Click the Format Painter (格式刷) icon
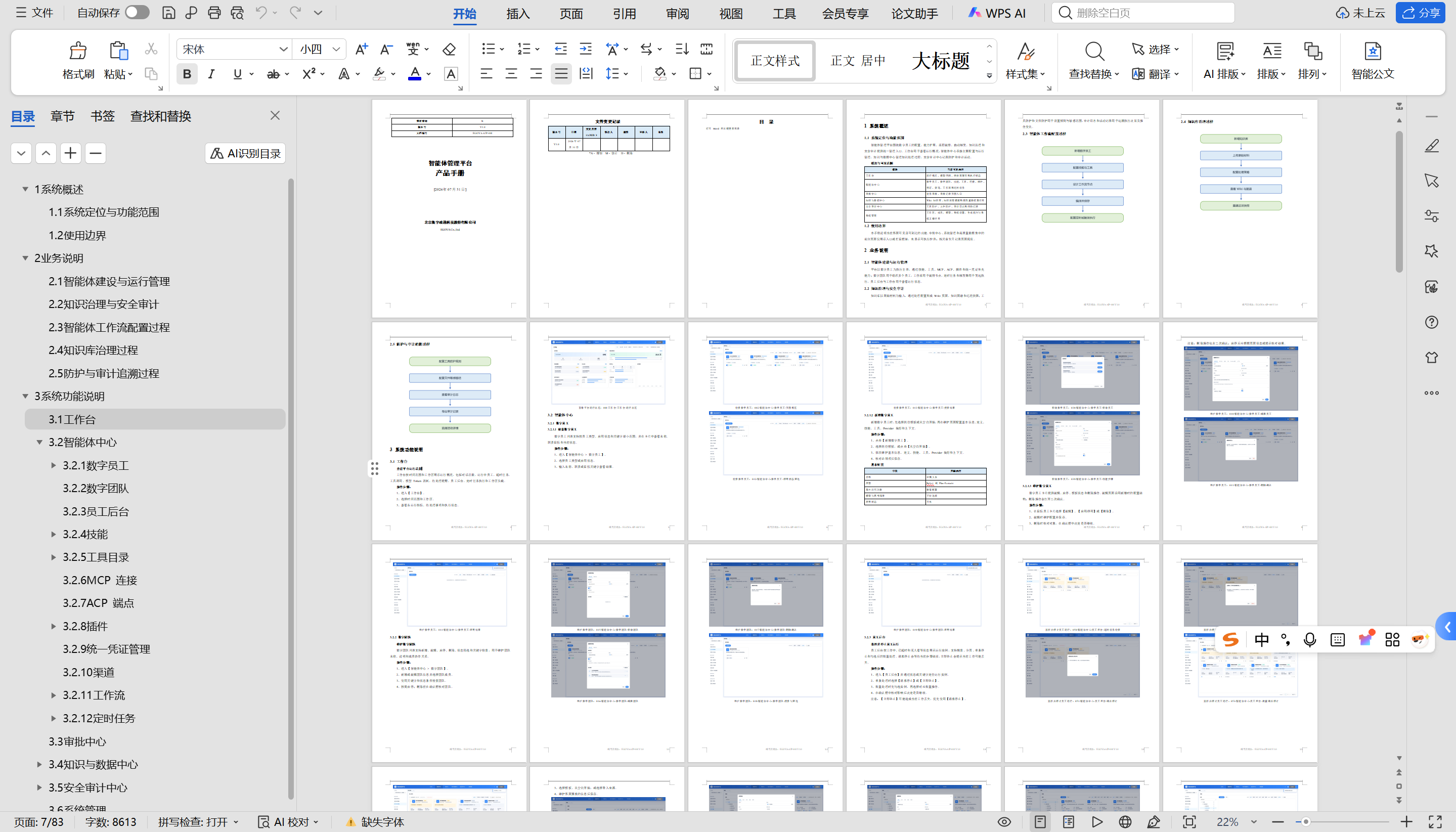Viewport: 1456px width, 832px height. coord(78,51)
